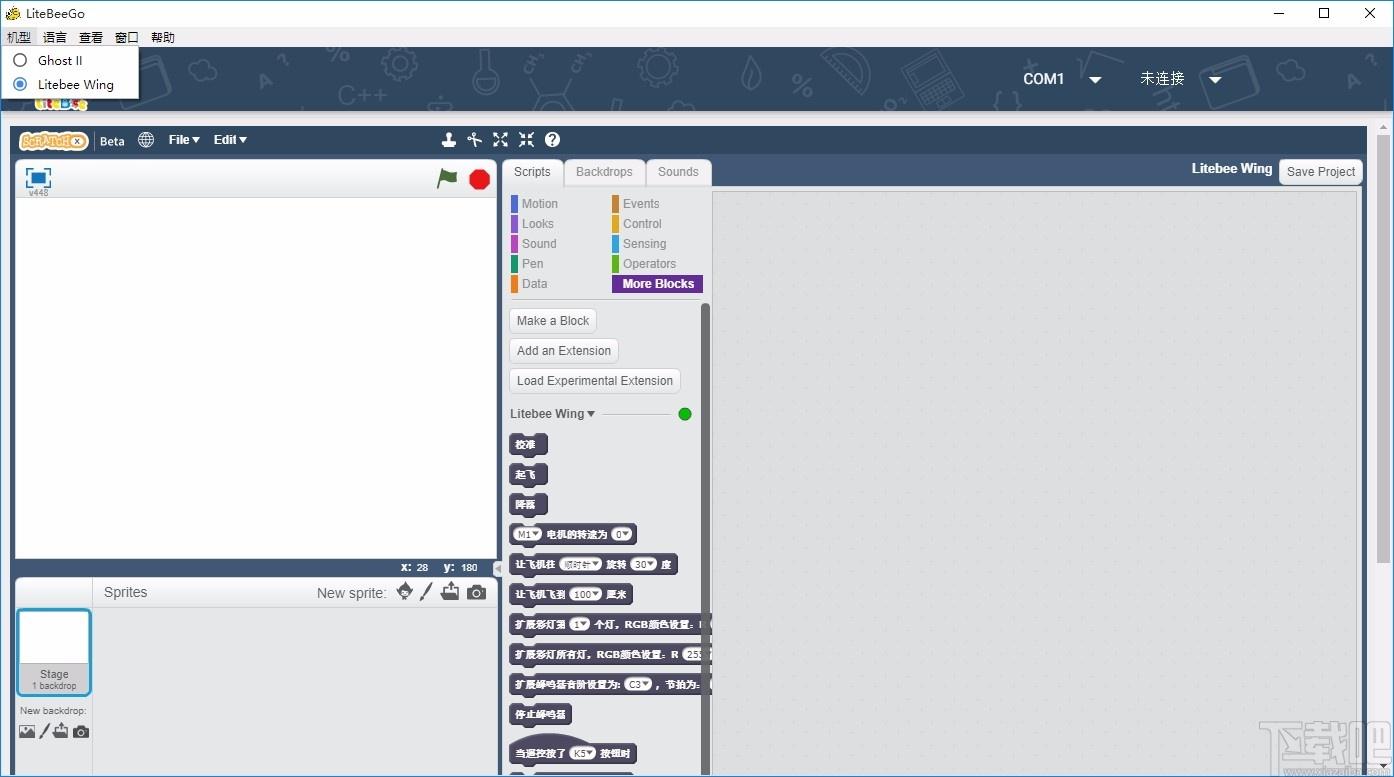
Task: Open the K5 button selector dropdown
Action: (583, 753)
